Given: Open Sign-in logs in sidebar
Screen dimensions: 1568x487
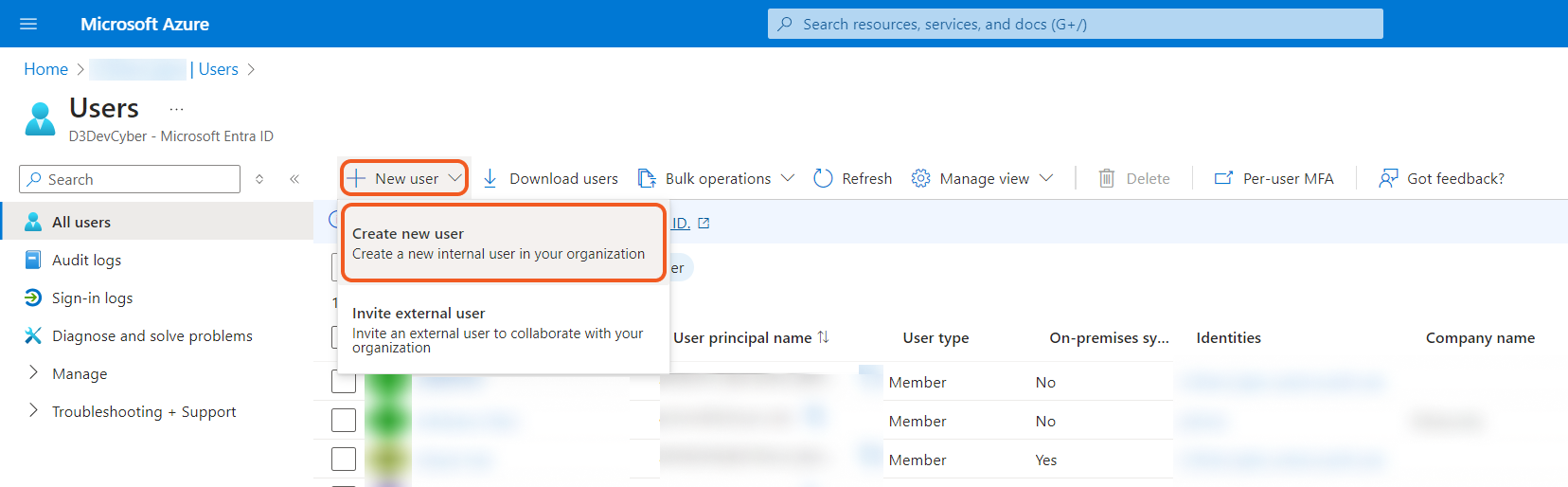Looking at the screenshot, I should (92, 298).
